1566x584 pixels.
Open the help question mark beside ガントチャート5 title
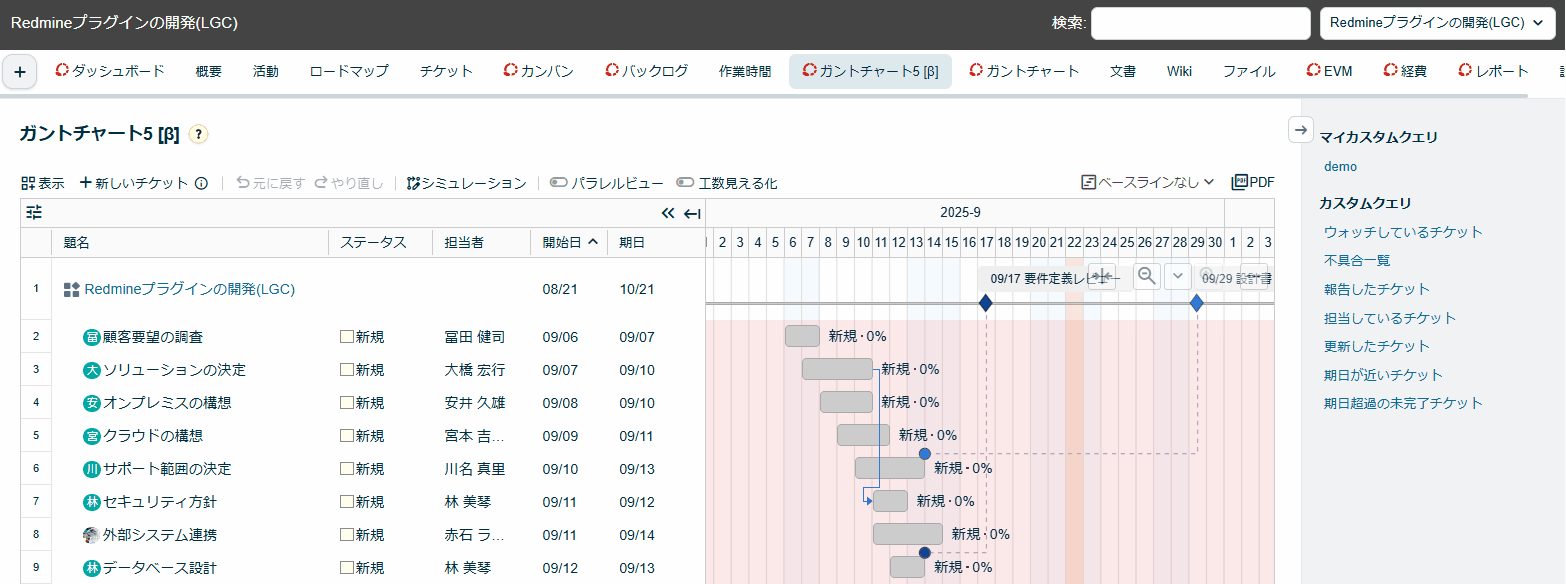coord(198,134)
